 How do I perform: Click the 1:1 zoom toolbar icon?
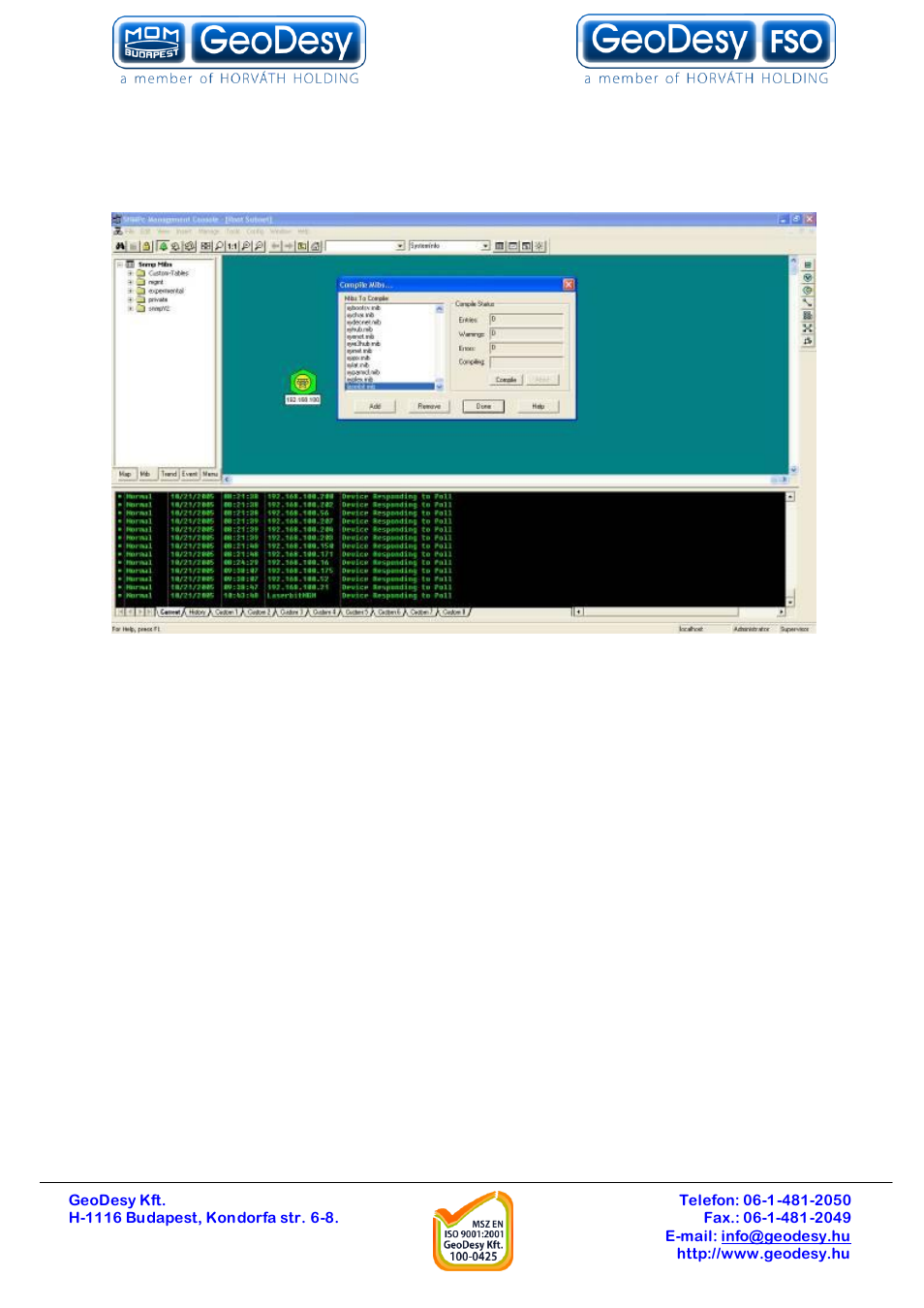click(x=232, y=246)
